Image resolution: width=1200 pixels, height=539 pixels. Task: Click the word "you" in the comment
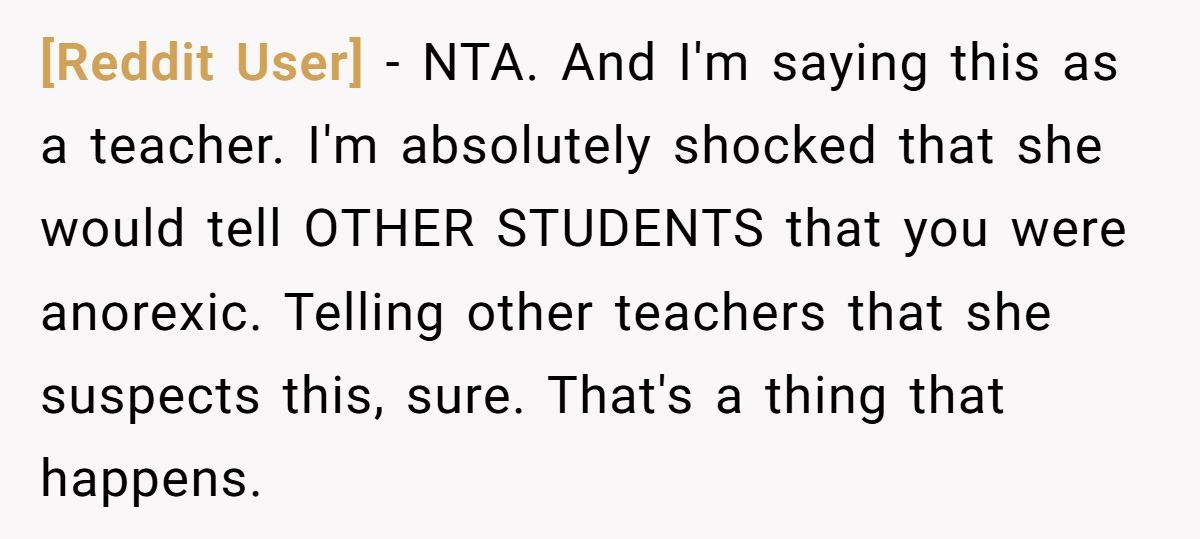coord(947,232)
